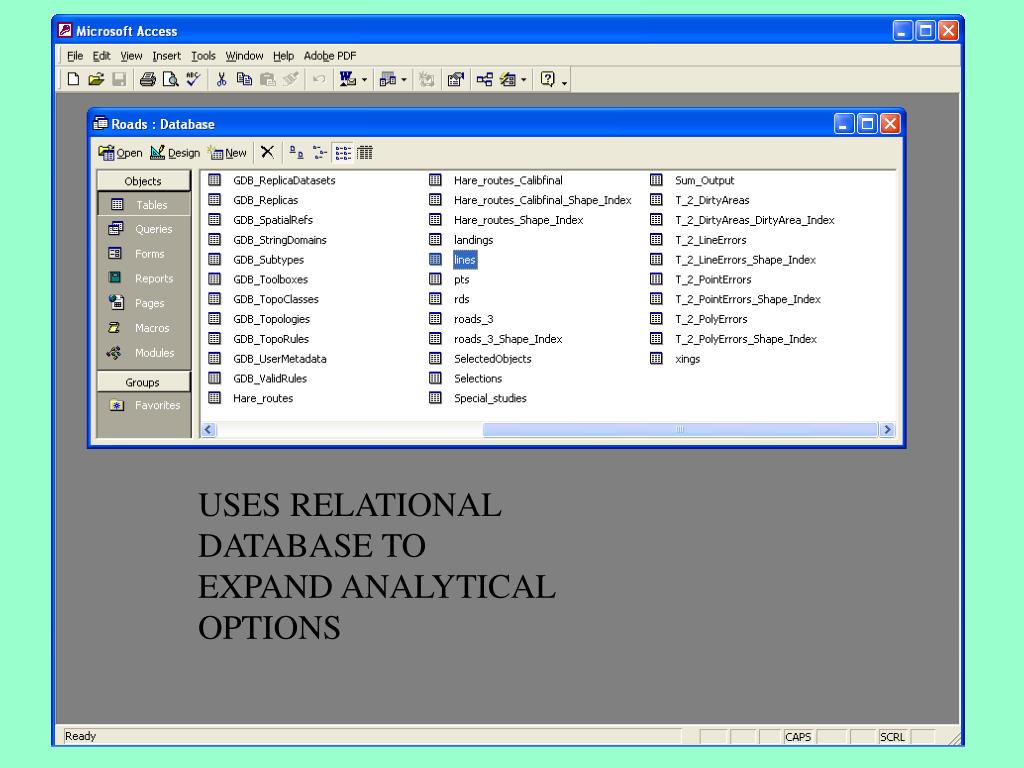The height and width of the screenshot is (768, 1024).
Task: Open the File menu
Action: pyautogui.click(x=75, y=56)
